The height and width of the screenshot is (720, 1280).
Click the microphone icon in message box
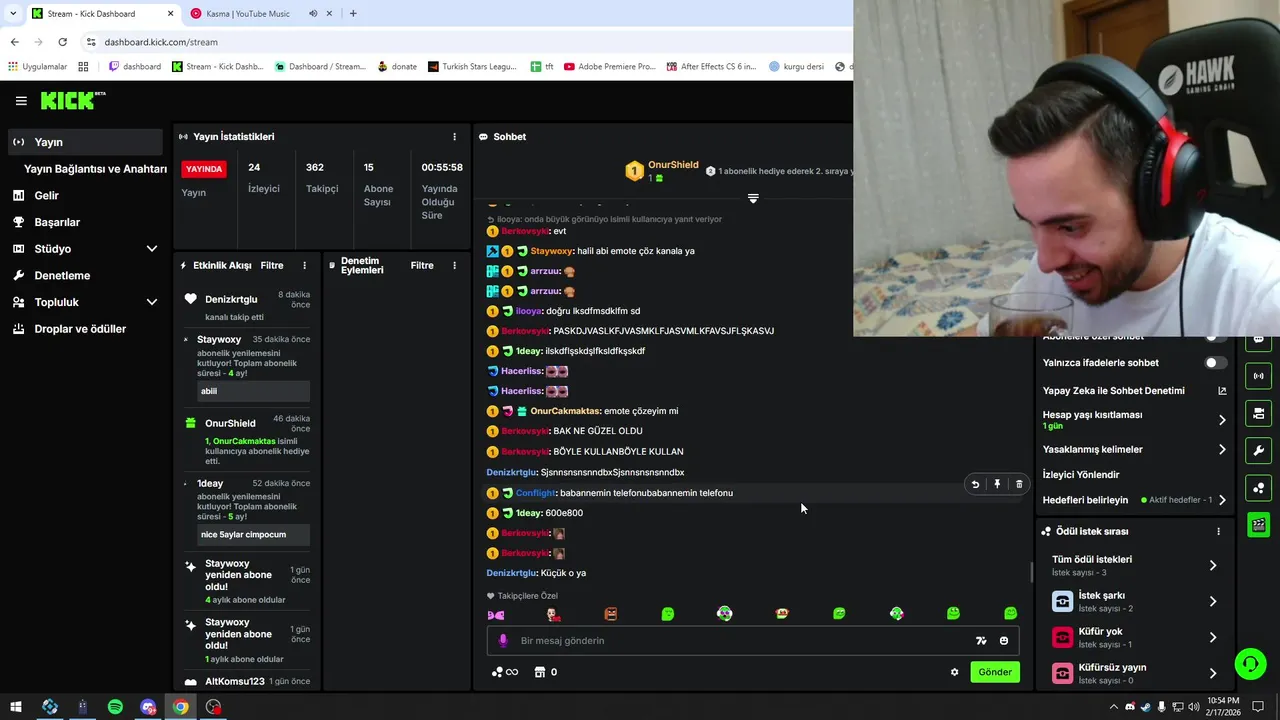point(503,641)
